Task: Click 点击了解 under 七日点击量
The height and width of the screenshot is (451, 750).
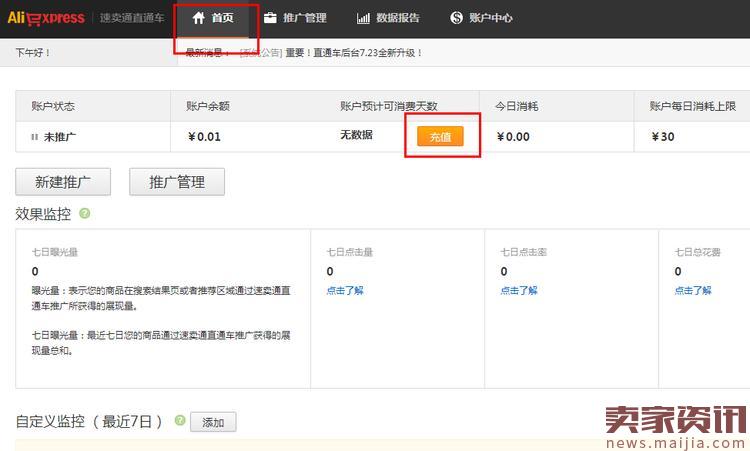Action: point(345,290)
